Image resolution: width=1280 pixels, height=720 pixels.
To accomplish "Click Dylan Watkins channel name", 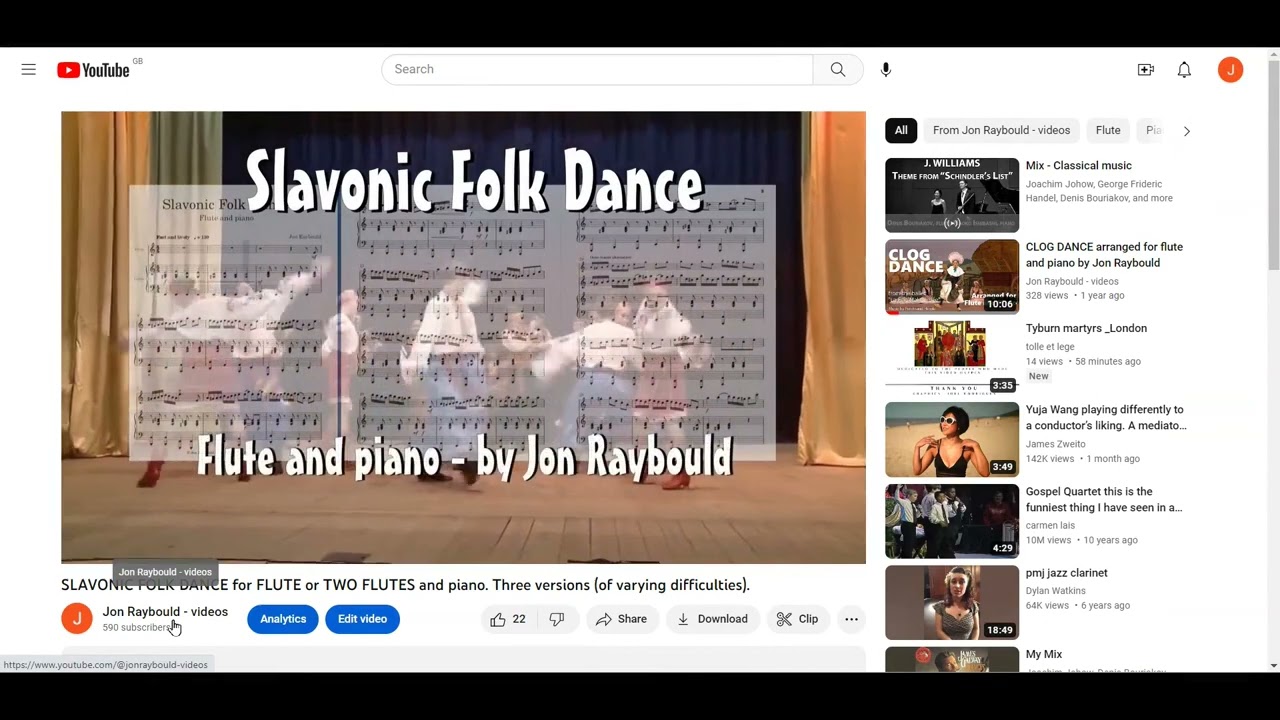I will [x=1056, y=591].
